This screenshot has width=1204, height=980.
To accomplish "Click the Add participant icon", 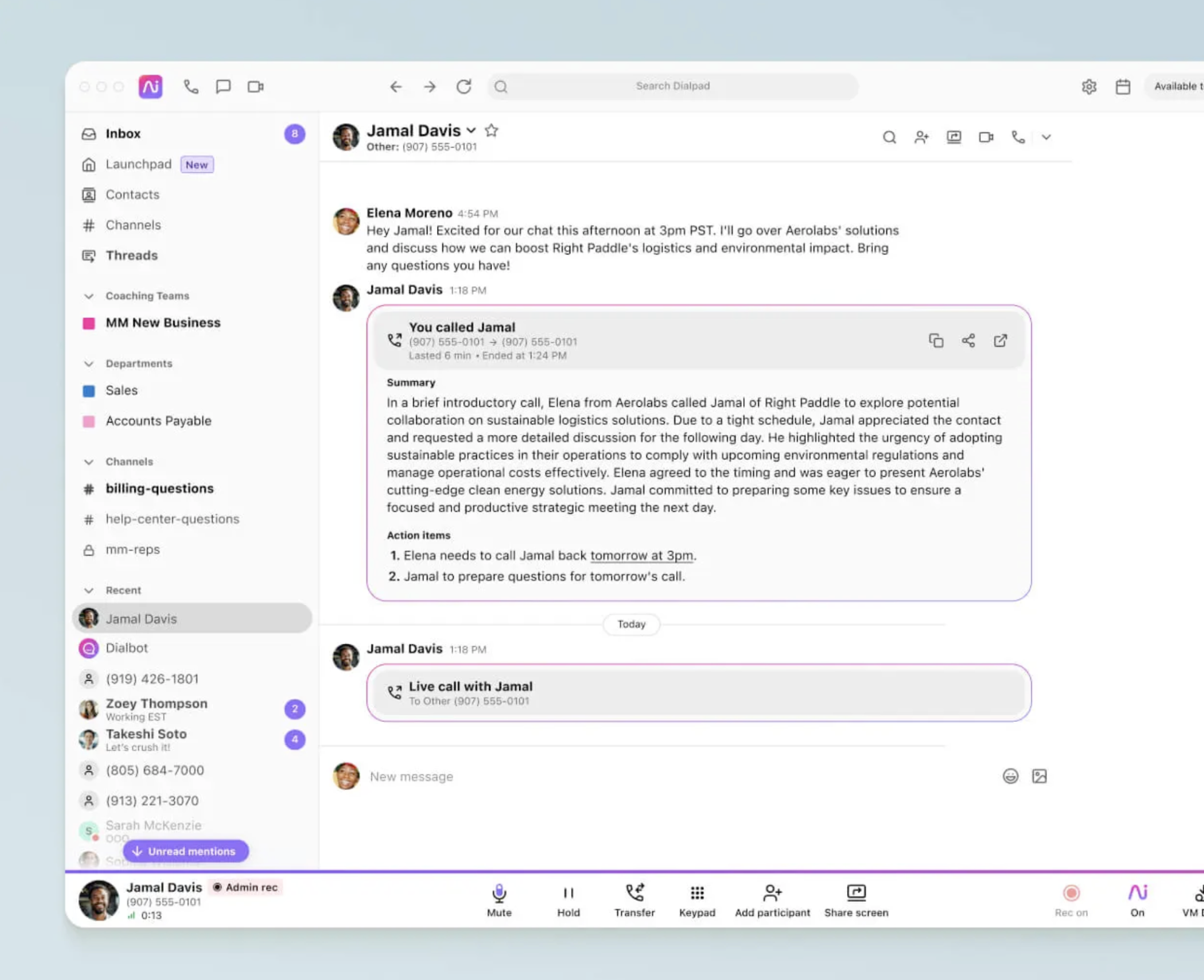I will pos(771,893).
